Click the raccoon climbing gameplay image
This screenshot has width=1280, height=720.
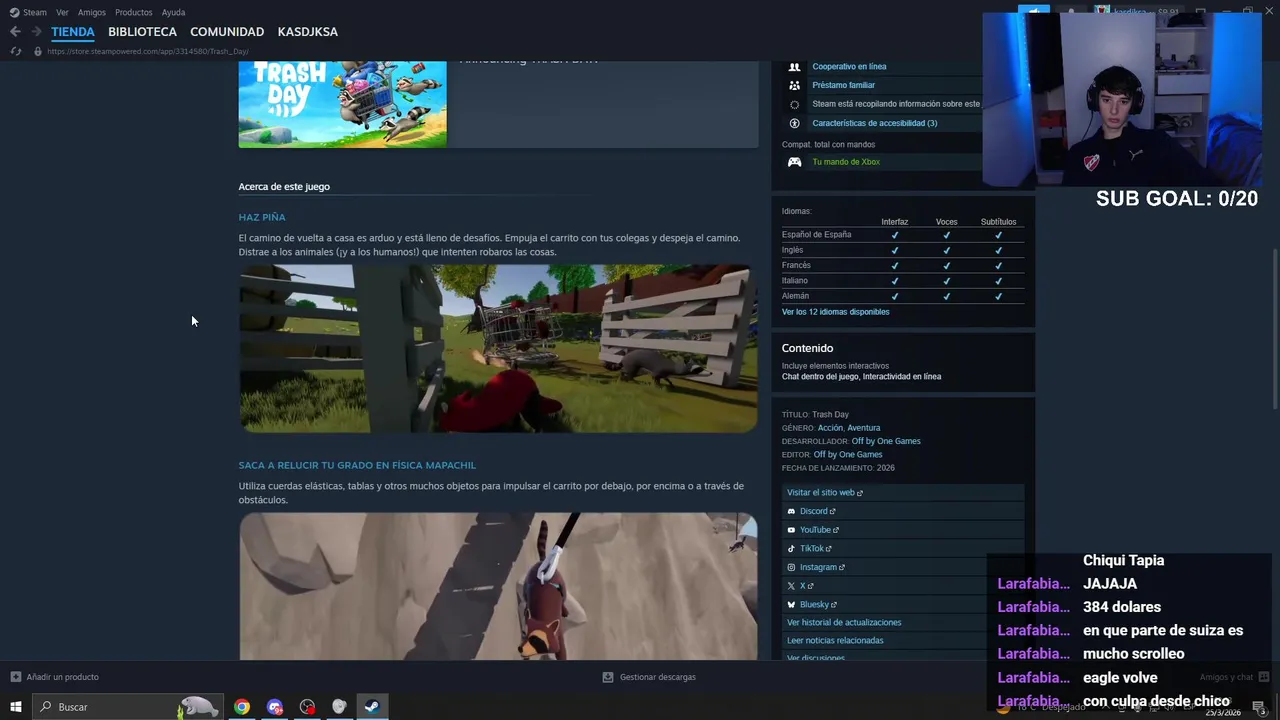[x=498, y=586]
